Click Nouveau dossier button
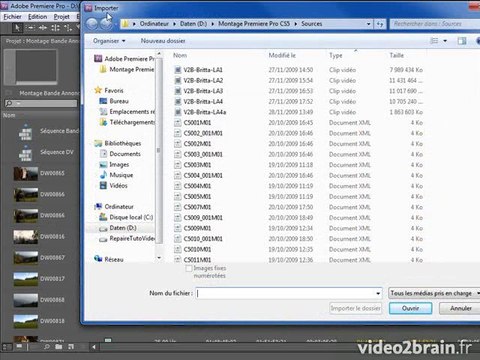Screen dimensions: 480x360 [163, 41]
